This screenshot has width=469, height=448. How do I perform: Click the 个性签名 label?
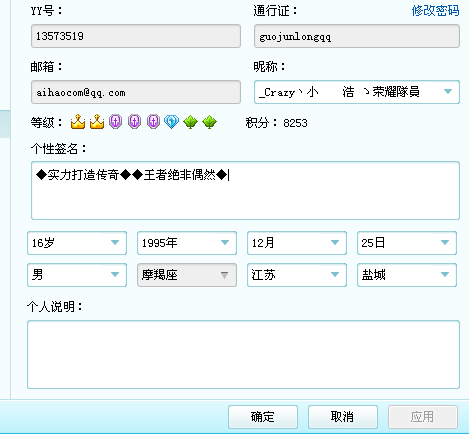tap(58, 148)
